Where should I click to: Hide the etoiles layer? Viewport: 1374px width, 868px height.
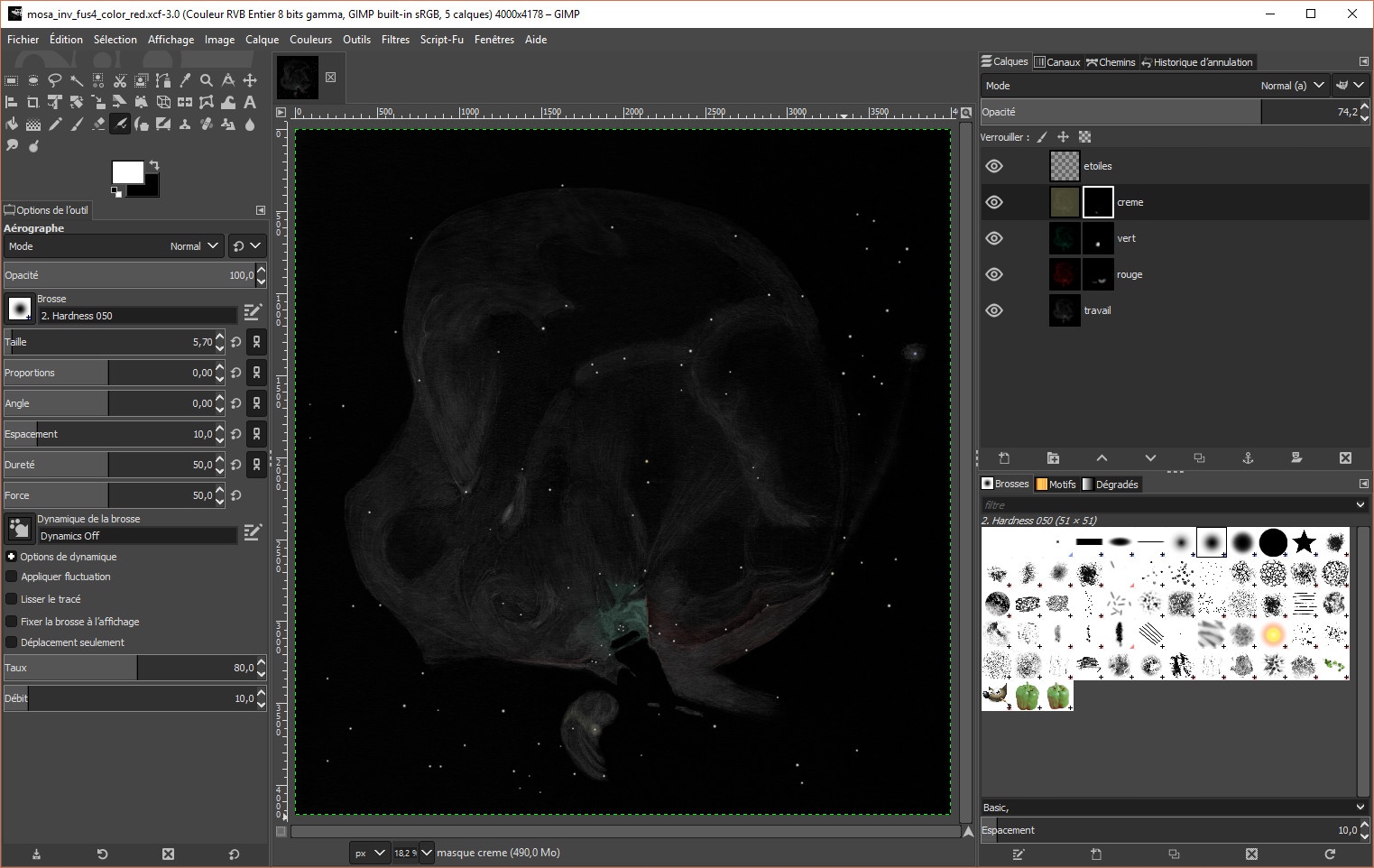point(994,166)
